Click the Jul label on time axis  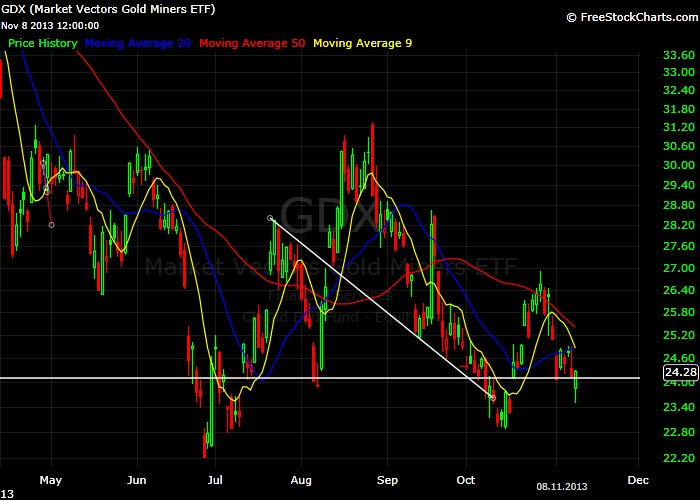pos(215,480)
